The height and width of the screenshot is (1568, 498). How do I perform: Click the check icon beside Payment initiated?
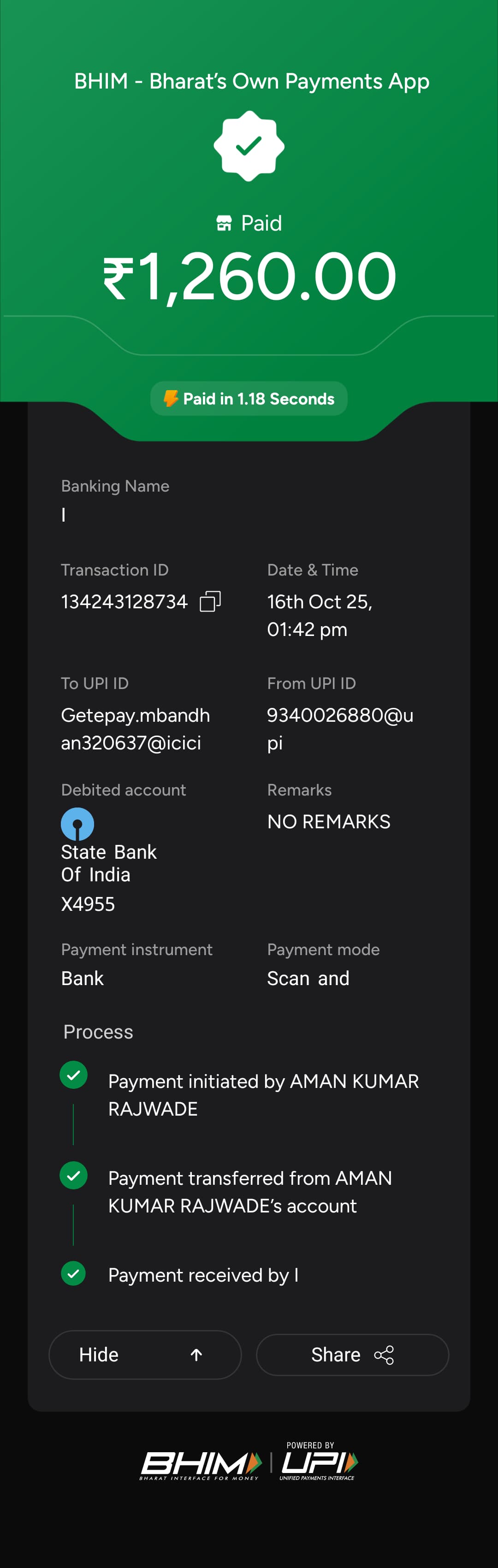pos(74,1075)
